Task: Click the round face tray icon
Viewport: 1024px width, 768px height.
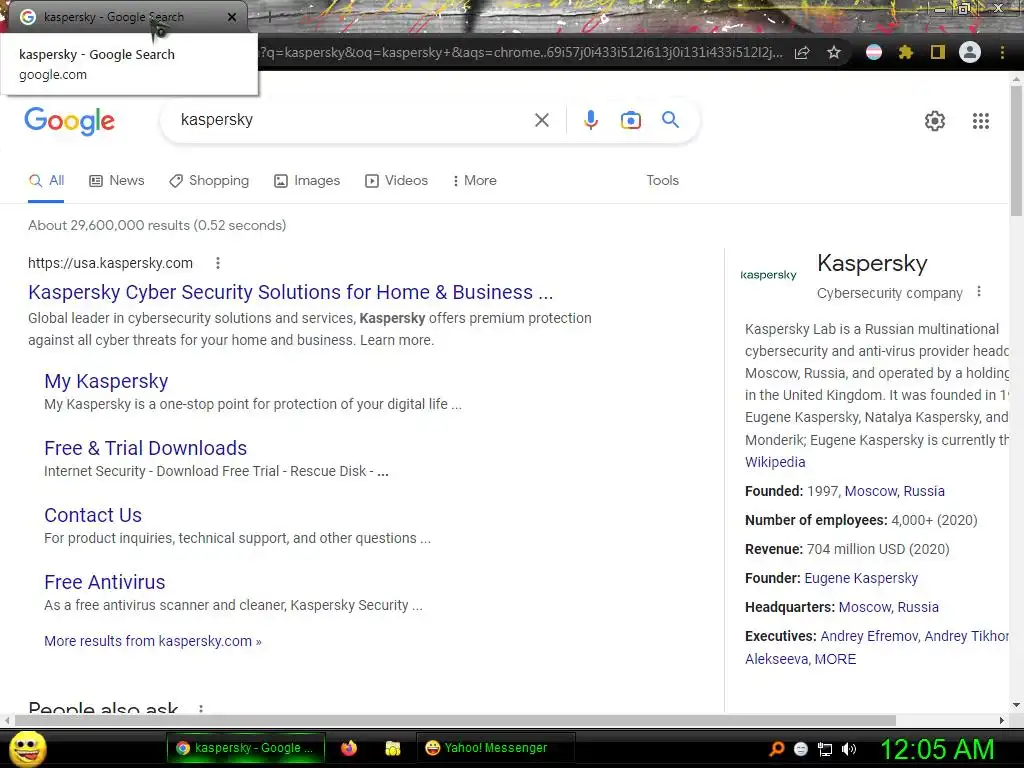Action: click(801, 749)
